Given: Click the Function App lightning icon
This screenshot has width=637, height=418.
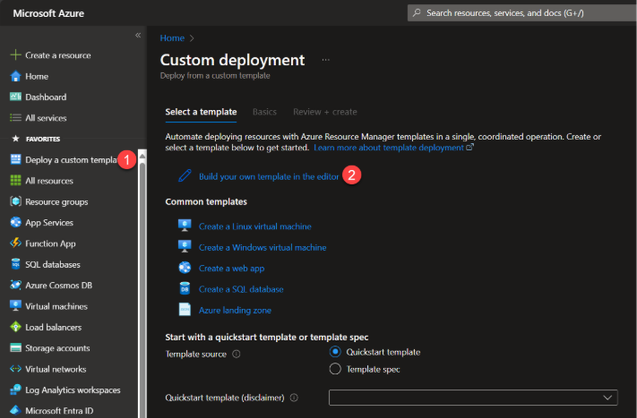Looking at the screenshot, I should [15, 243].
